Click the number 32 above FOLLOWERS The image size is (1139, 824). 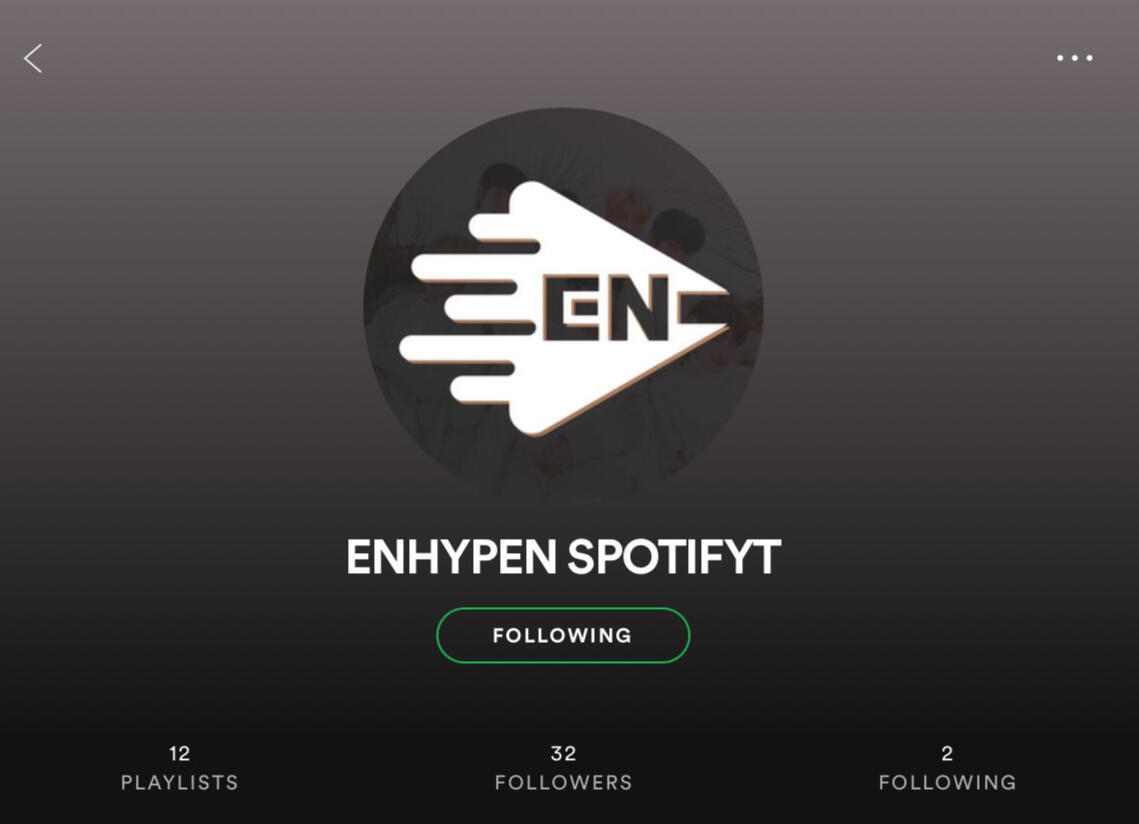click(x=564, y=754)
